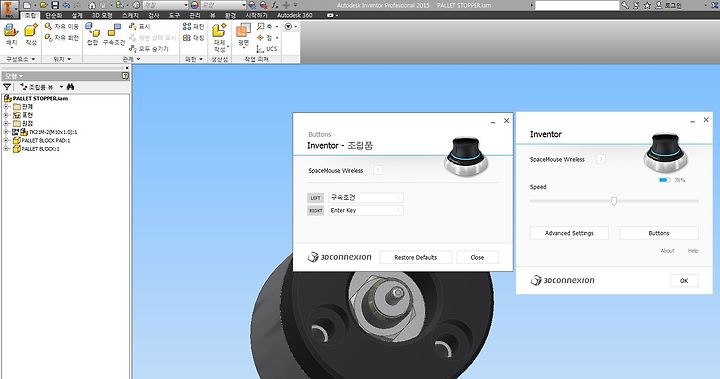Click the Undo arrow in quick access toolbar
The height and width of the screenshot is (379, 720).
pyautogui.click(x=67, y=5)
